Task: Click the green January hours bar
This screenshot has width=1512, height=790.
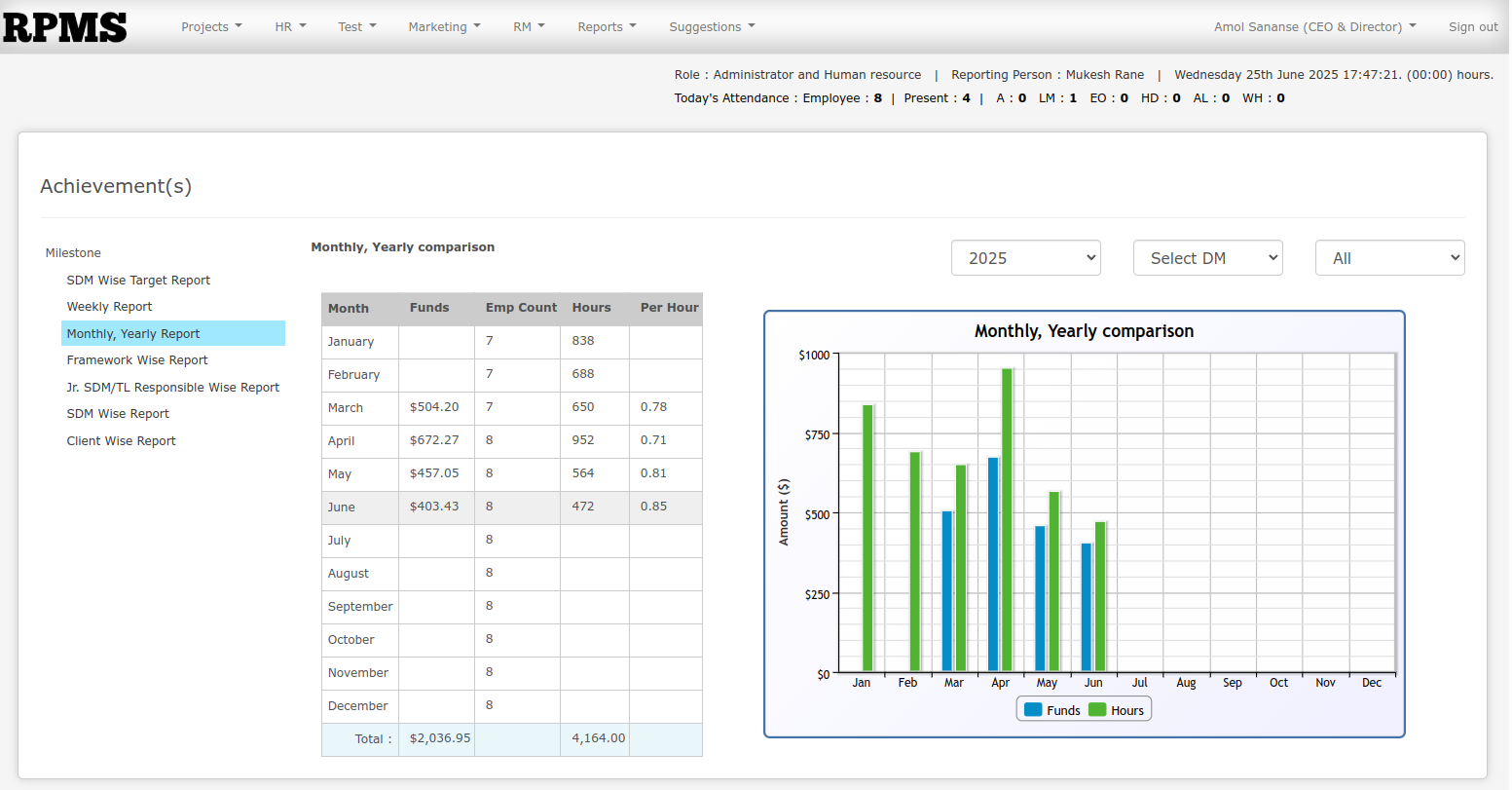Action: (867, 539)
